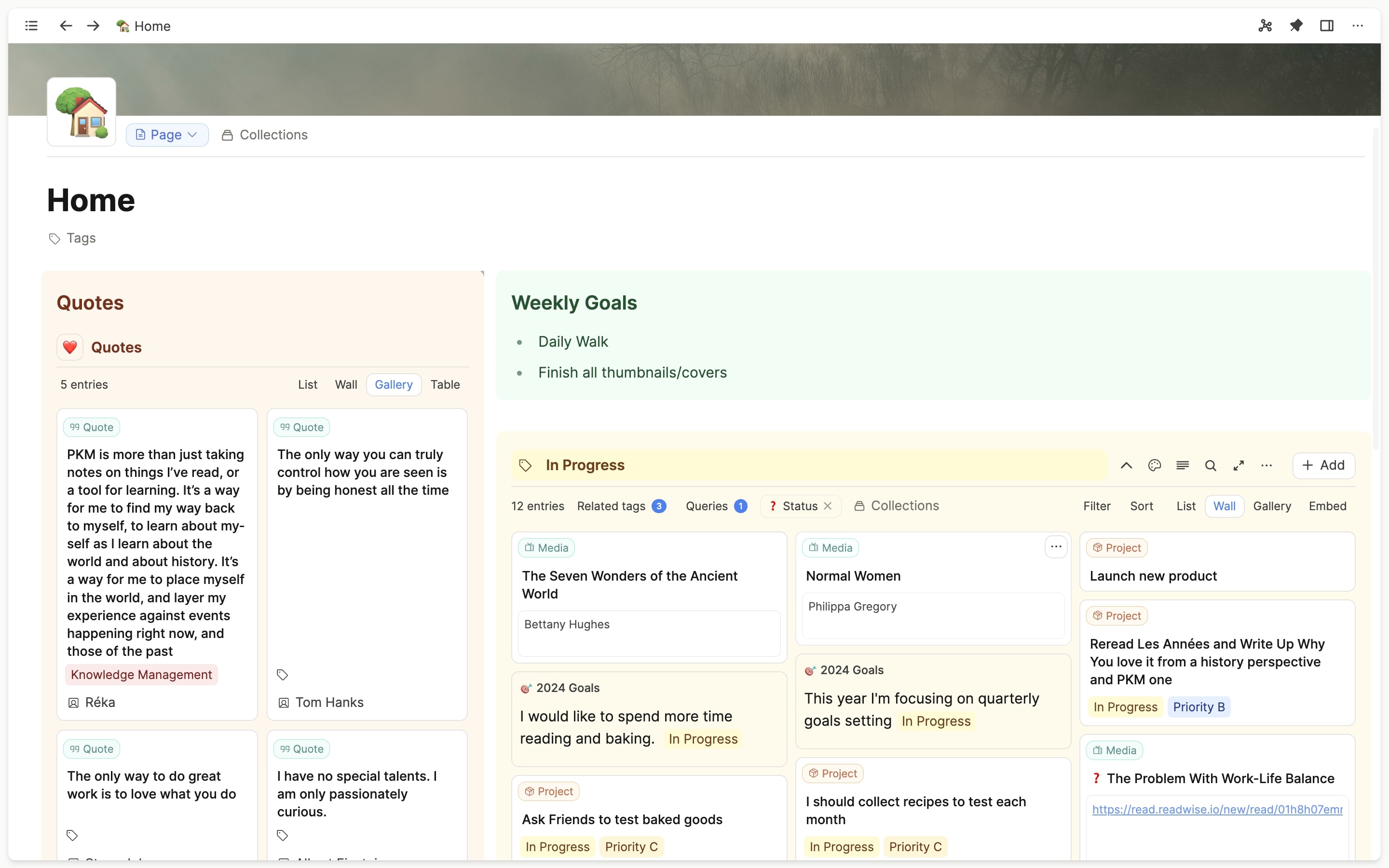Open Normal Women card options menu
This screenshot has height=868, width=1389.
pos(1056,547)
